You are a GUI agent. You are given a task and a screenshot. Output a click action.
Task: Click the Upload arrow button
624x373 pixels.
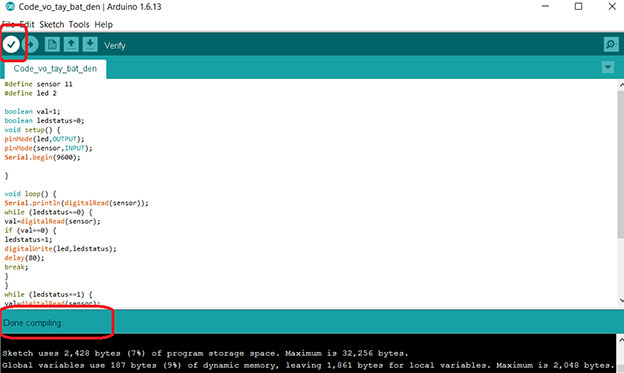click(31, 44)
